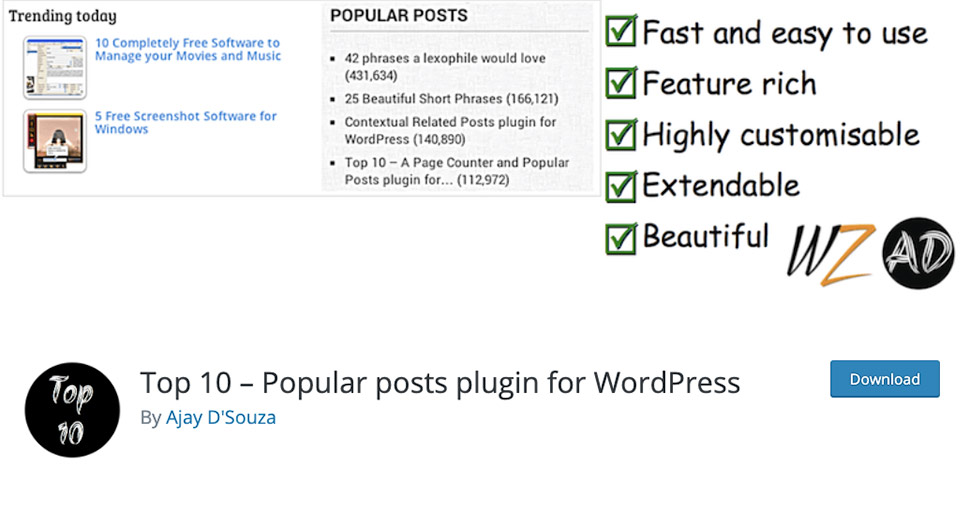969x518 pixels.
Task: Toggle the 'Fast and easy to use' checkbox
Action: [x=620, y=31]
